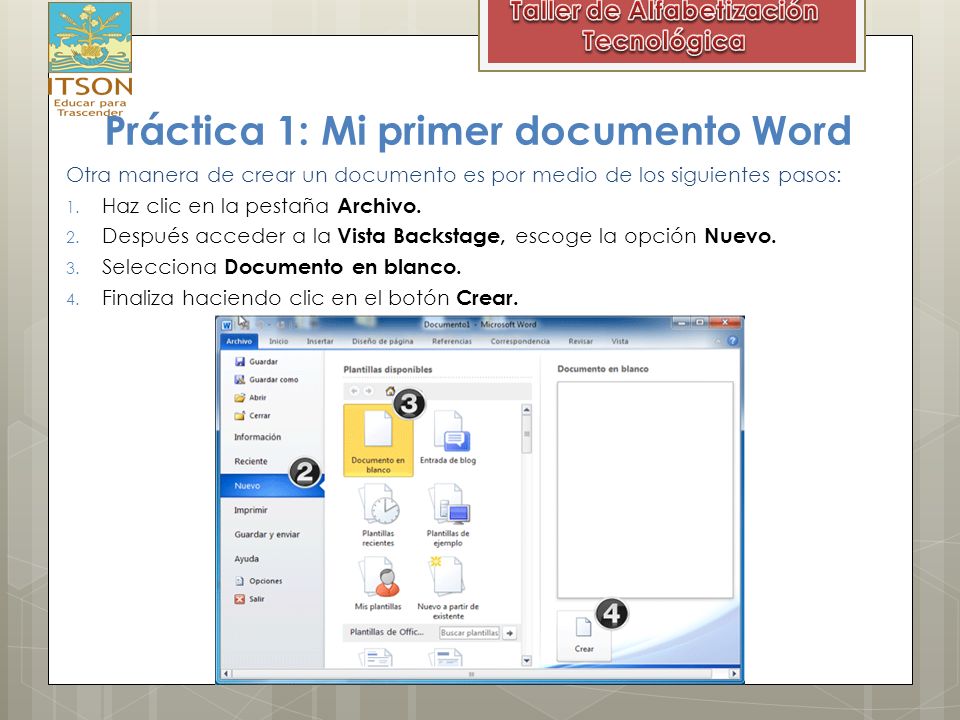Viewport: 960px width, 720px height.
Task: Select Ayuda in the backstage menu
Action: (x=246, y=558)
